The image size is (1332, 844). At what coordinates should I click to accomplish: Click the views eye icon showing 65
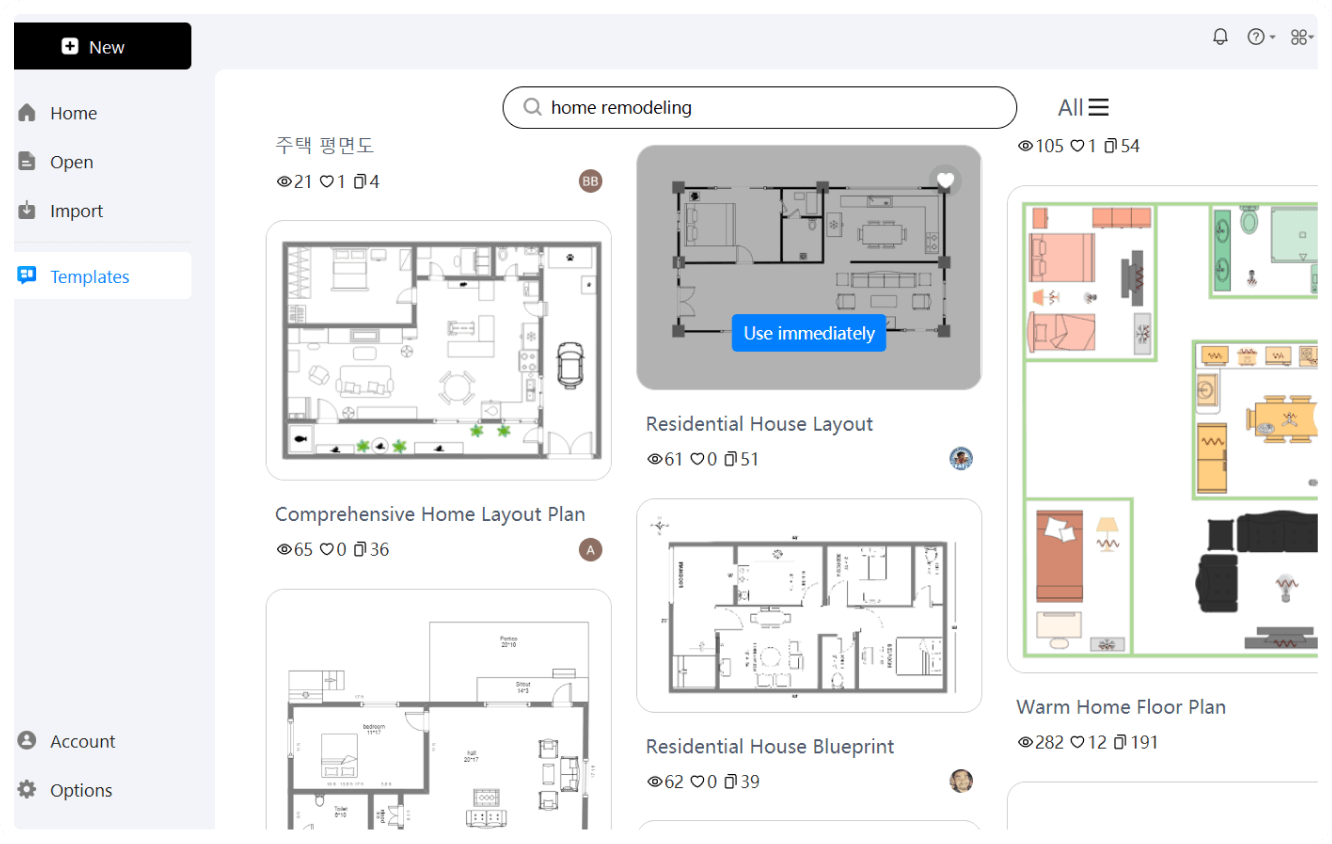[284, 550]
